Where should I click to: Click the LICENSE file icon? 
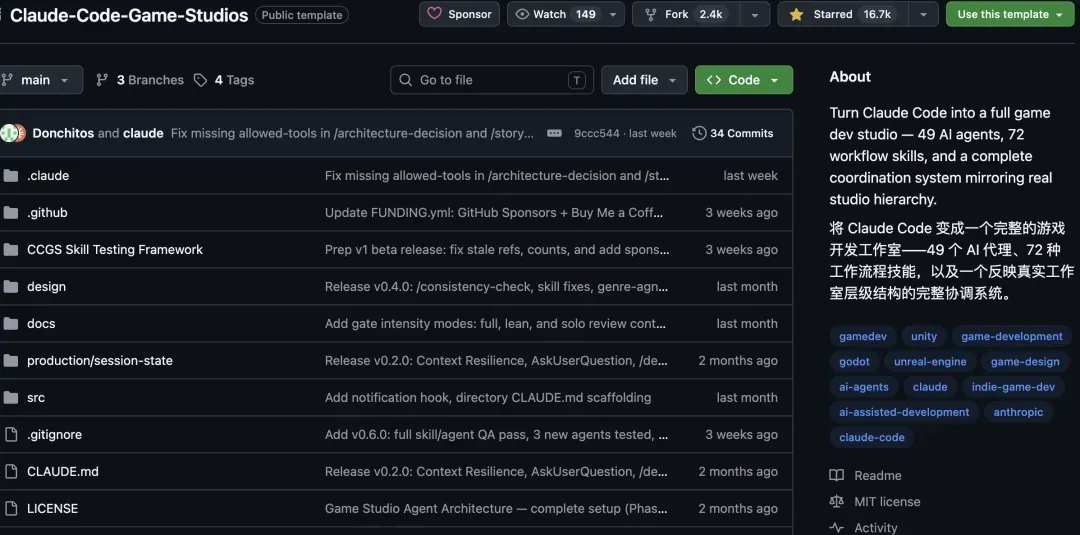click(x=10, y=509)
